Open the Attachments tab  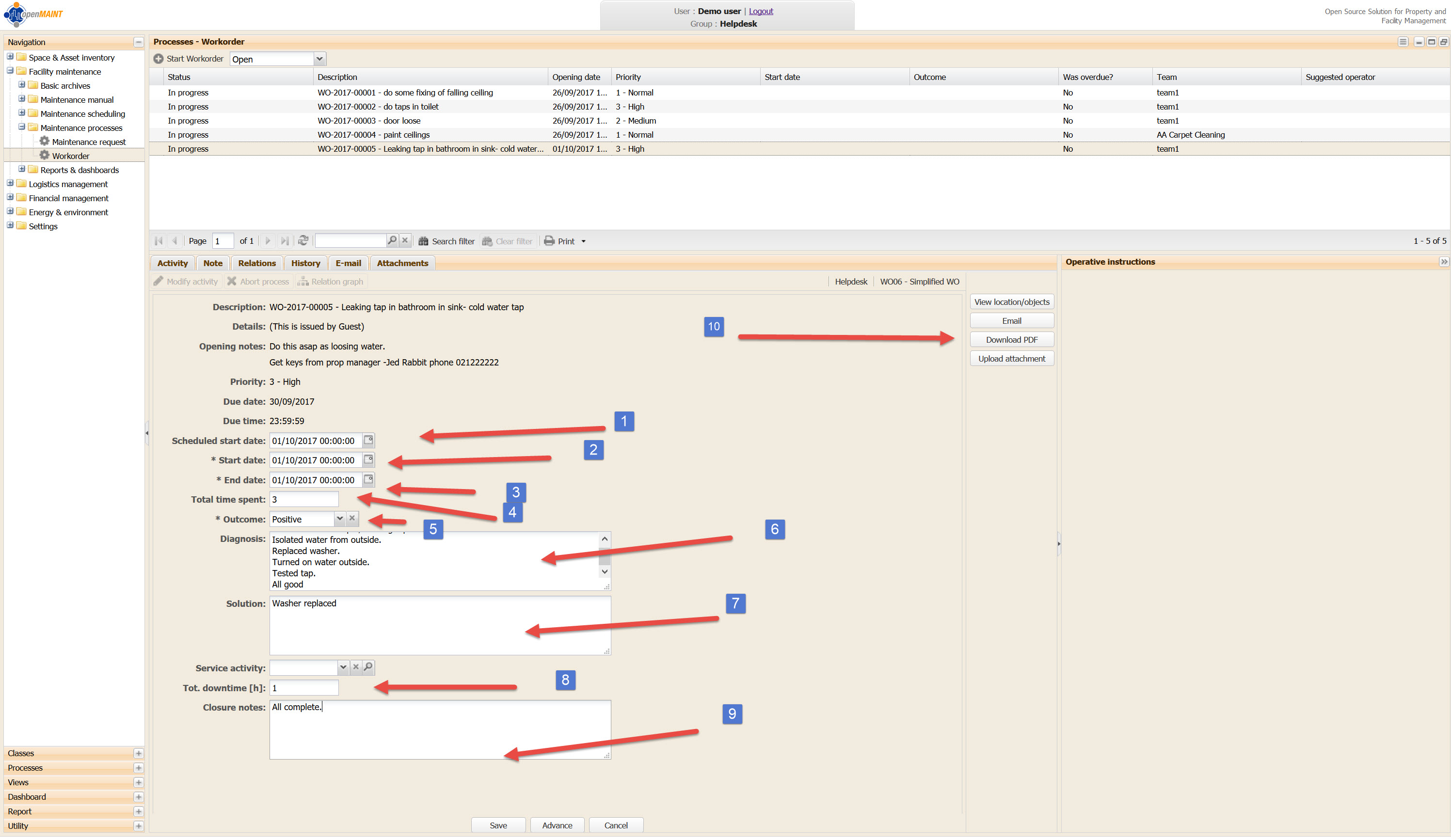(x=402, y=263)
